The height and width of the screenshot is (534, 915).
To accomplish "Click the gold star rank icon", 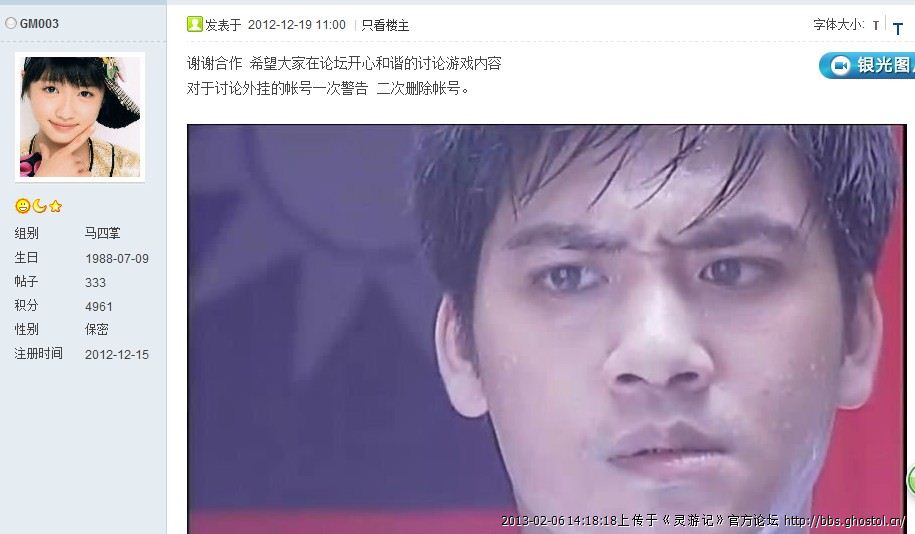I will click(55, 206).
